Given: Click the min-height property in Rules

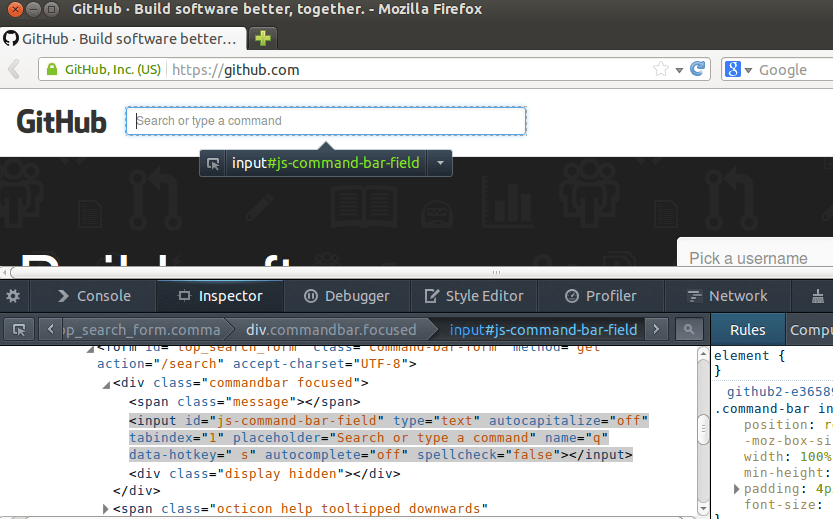Looking at the screenshot, I should [784, 472].
